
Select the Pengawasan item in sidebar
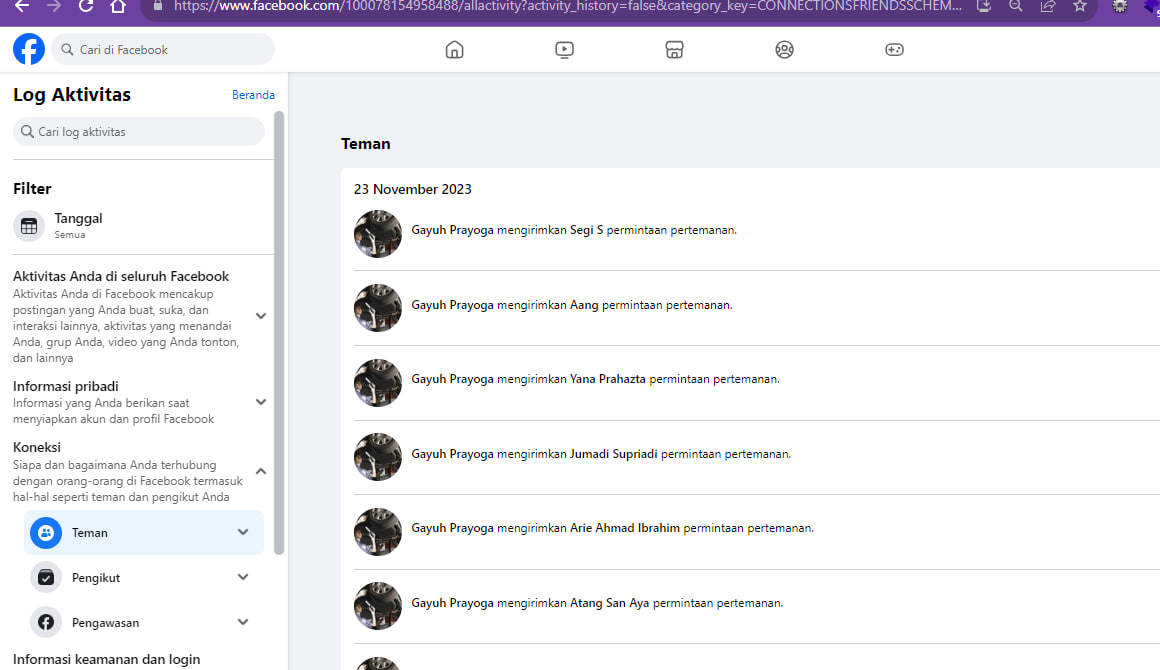pos(144,623)
